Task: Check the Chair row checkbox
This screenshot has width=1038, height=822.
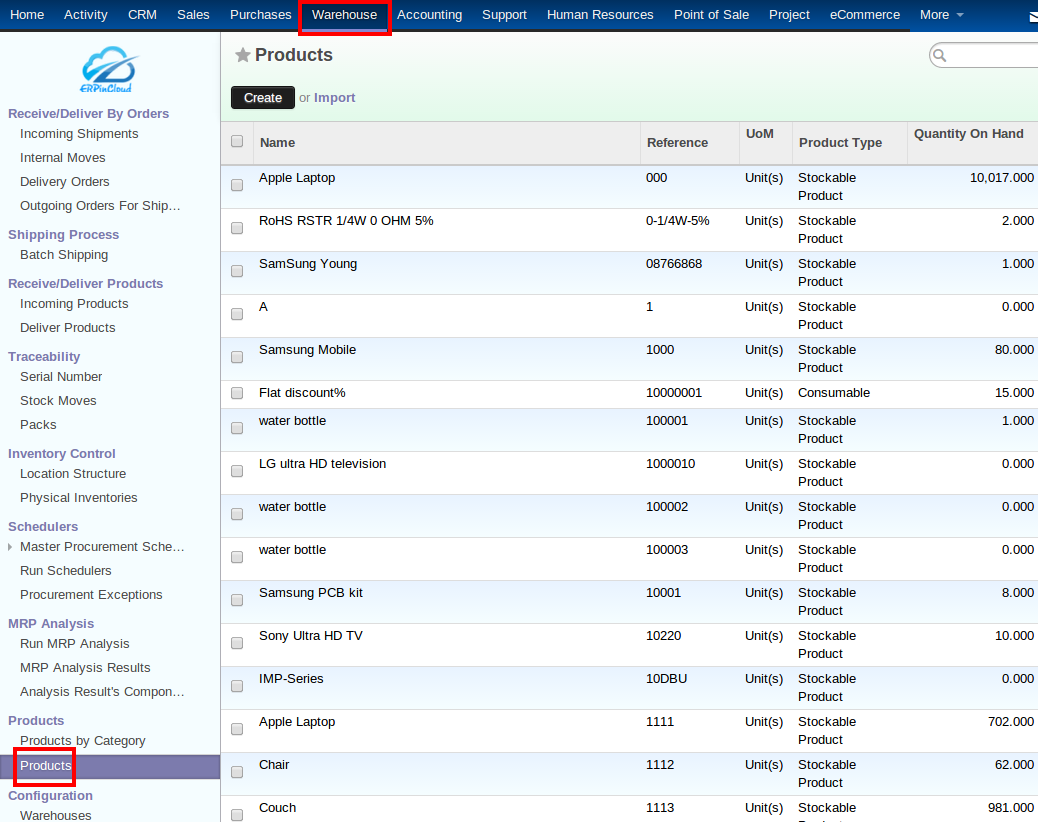Action: [237, 772]
